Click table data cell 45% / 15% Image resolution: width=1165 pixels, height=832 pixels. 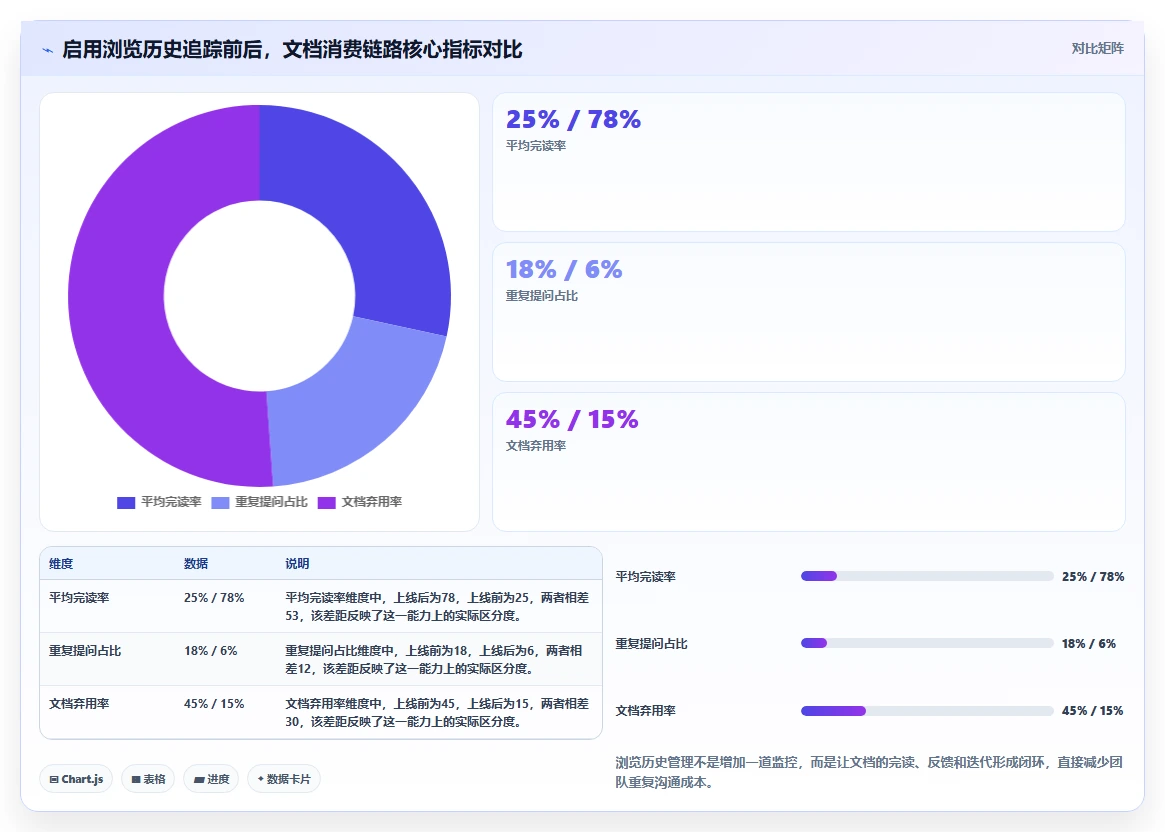tap(214, 703)
